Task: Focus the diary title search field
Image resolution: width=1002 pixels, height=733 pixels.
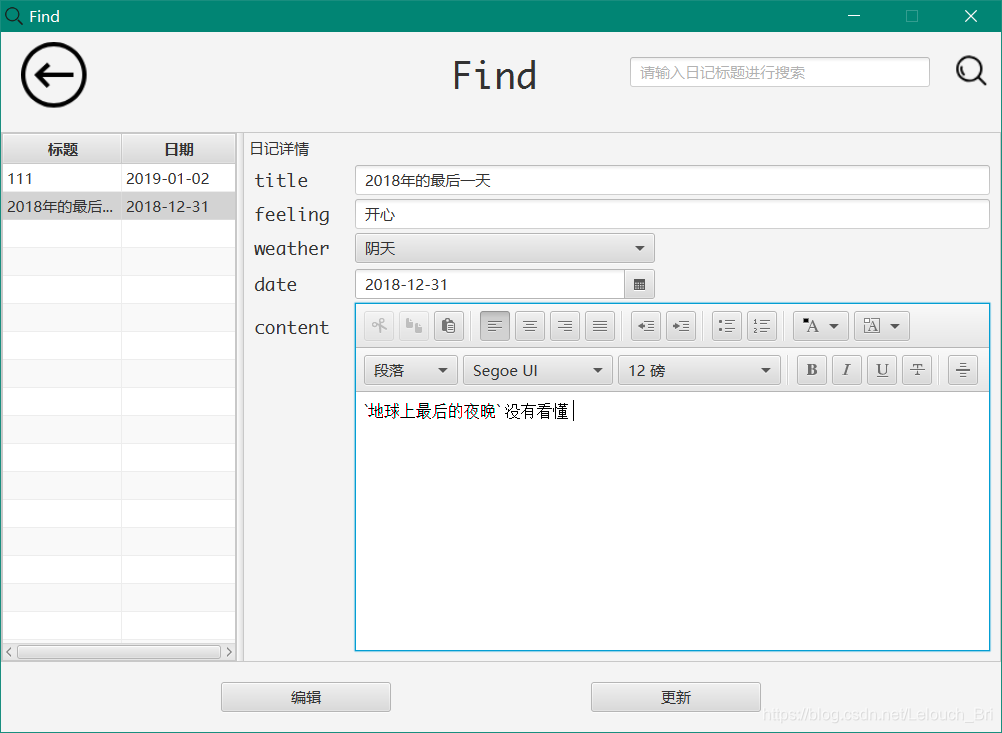Action: tap(780, 72)
